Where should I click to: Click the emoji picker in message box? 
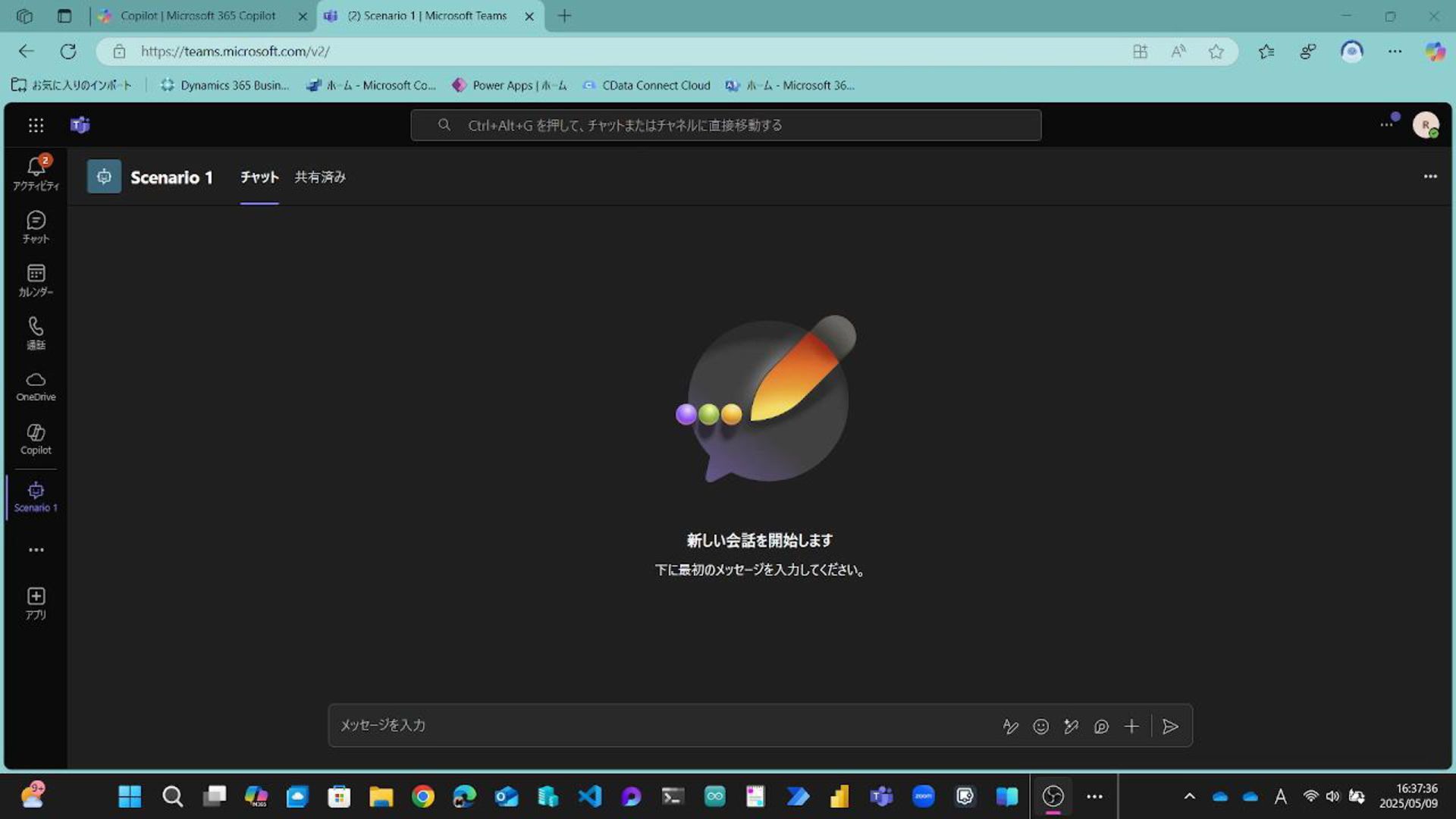1040,726
